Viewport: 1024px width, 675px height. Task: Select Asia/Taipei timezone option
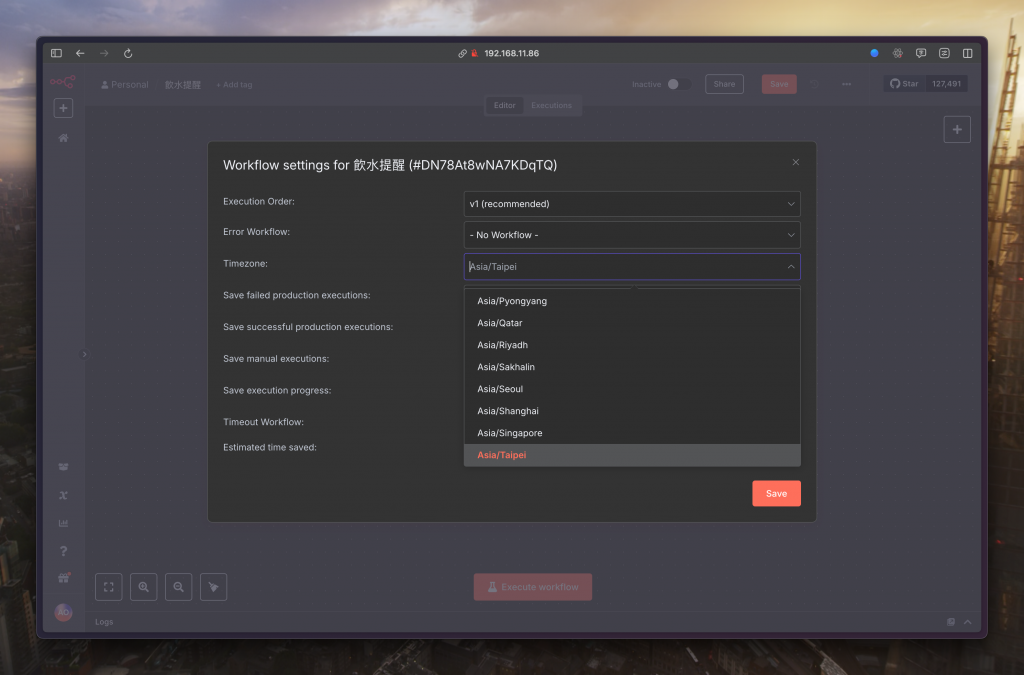point(632,455)
